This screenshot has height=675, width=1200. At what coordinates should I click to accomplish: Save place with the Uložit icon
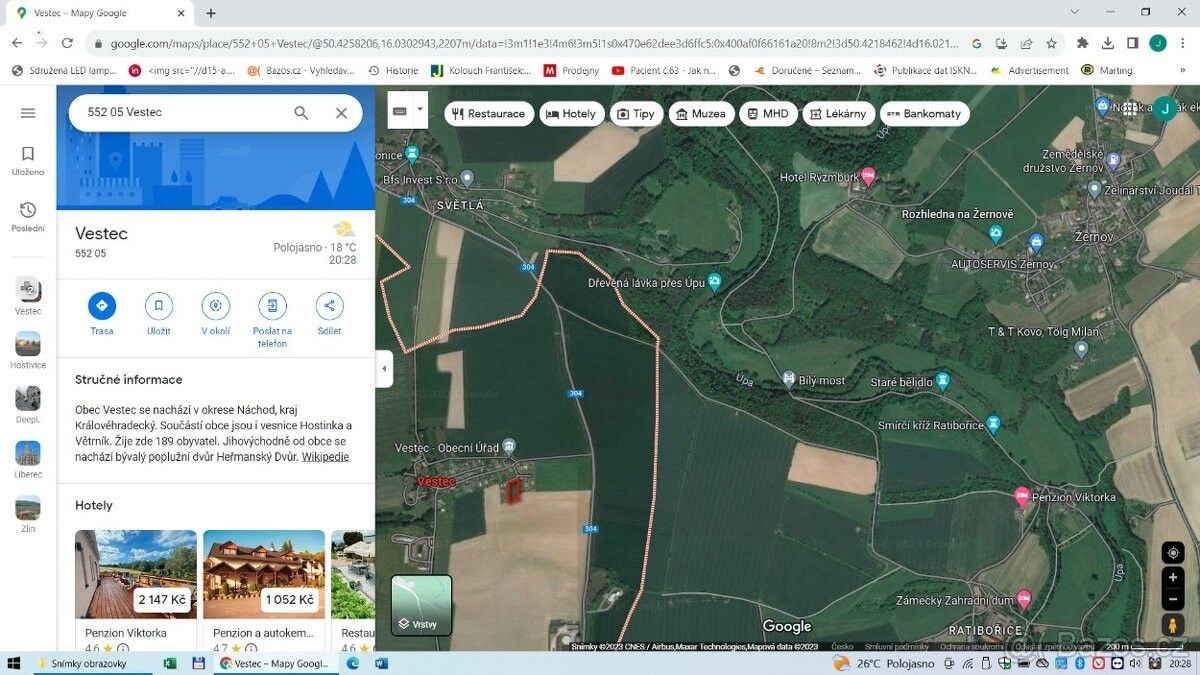pyautogui.click(x=158, y=306)
